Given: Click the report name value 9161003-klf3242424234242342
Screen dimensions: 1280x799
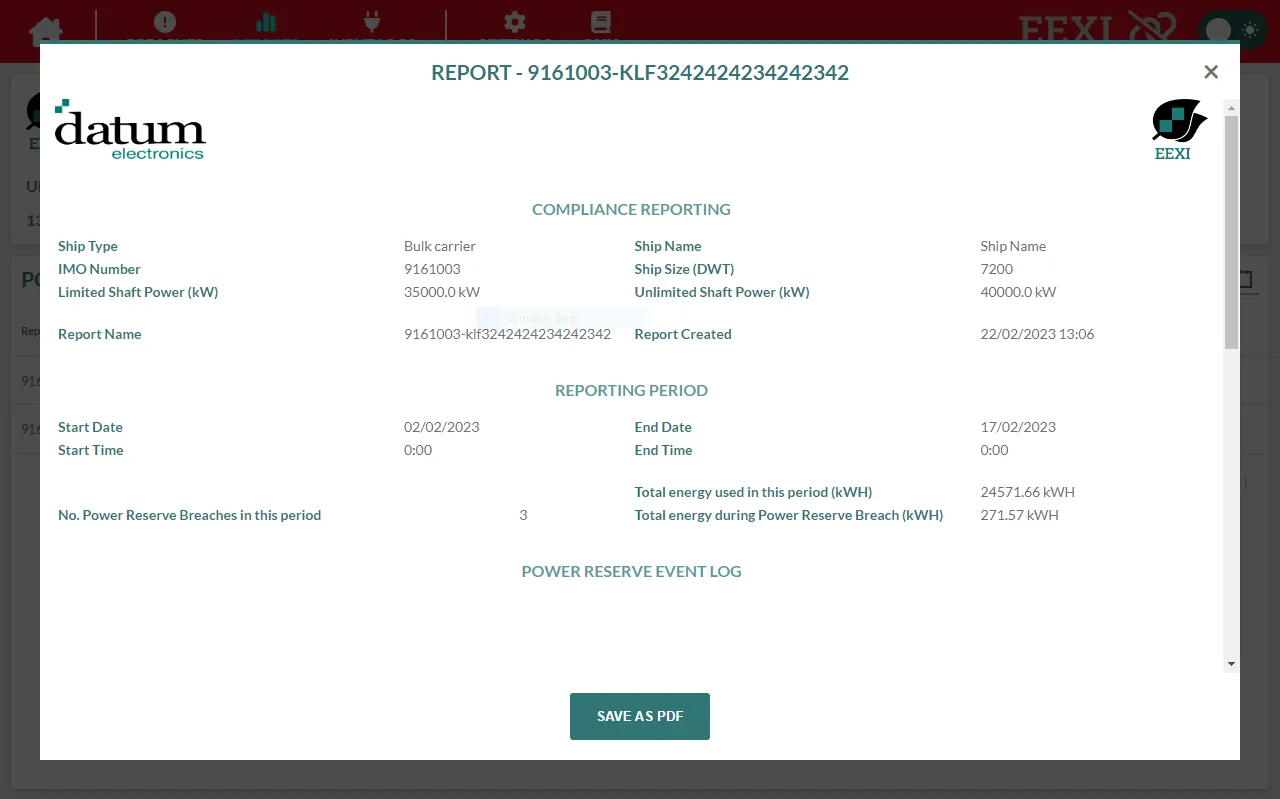Looking at the screenshot, I should point(507,334).
